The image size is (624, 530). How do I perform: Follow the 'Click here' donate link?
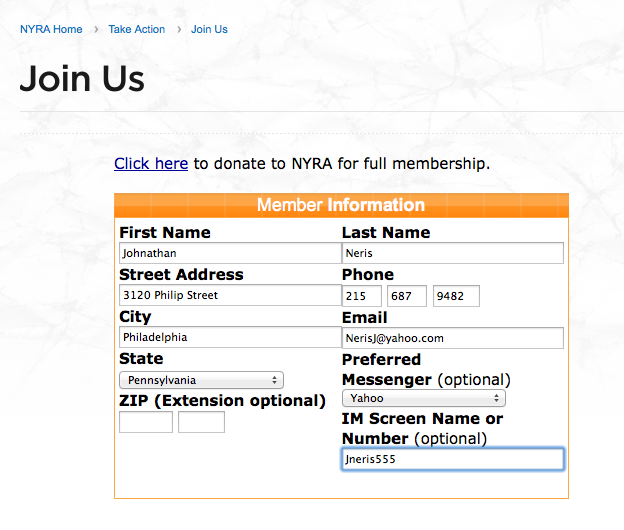click(151, 163)
